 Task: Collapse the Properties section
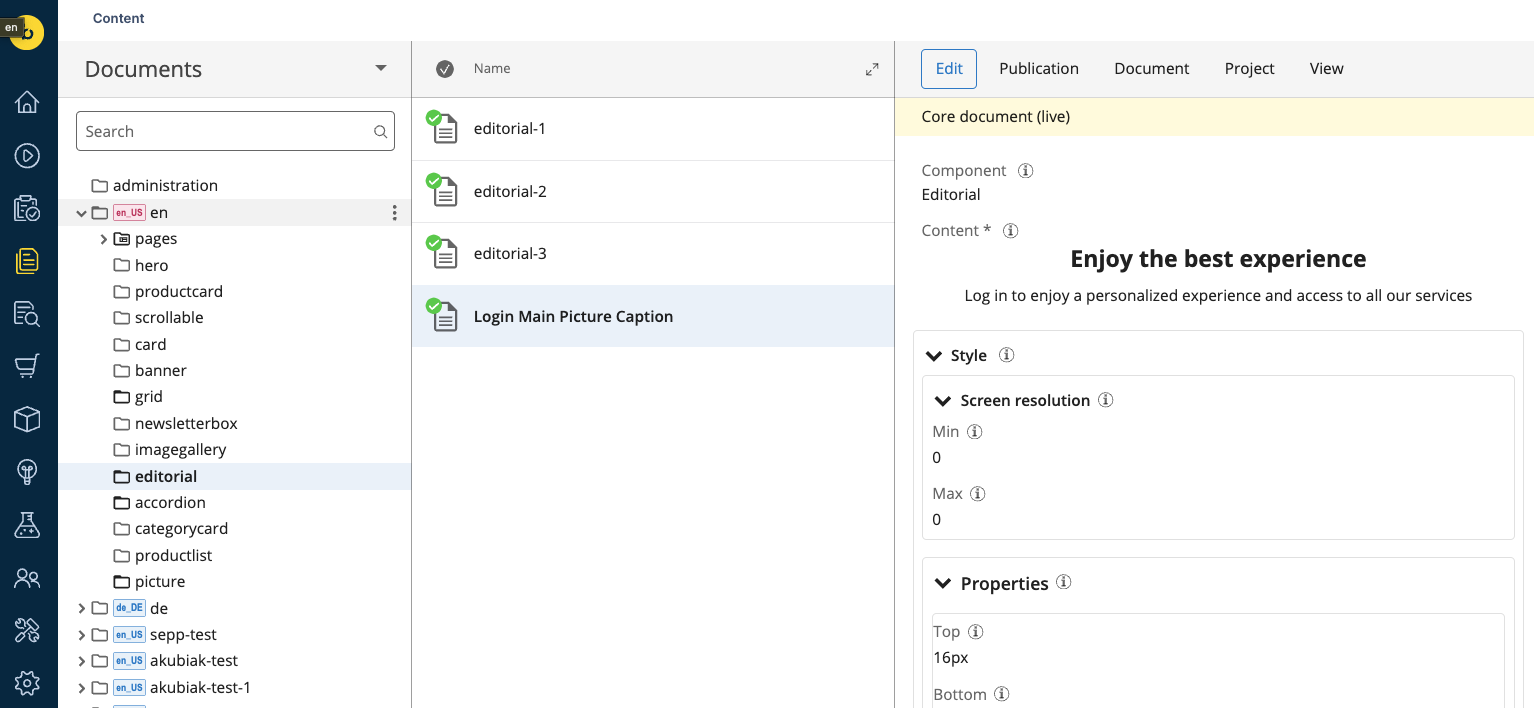942,583
